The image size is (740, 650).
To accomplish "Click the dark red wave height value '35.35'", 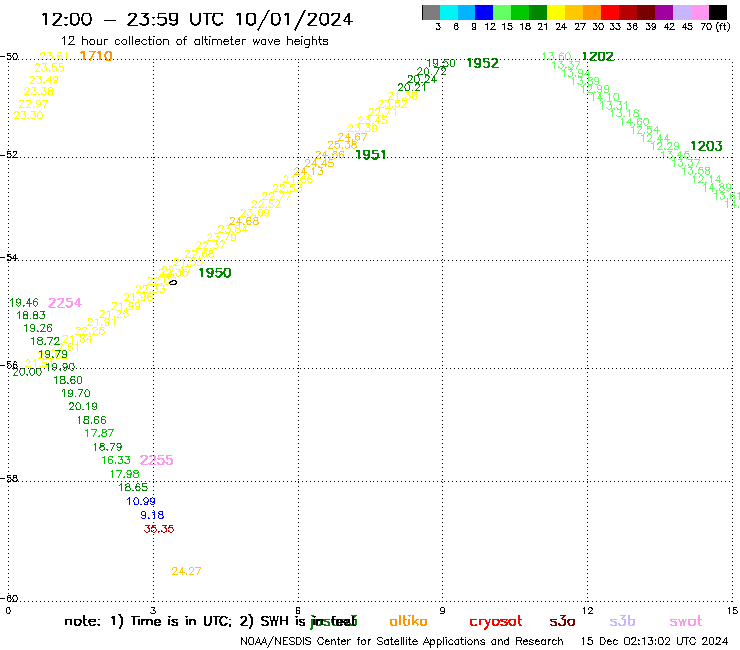I will tap(159, 529).
